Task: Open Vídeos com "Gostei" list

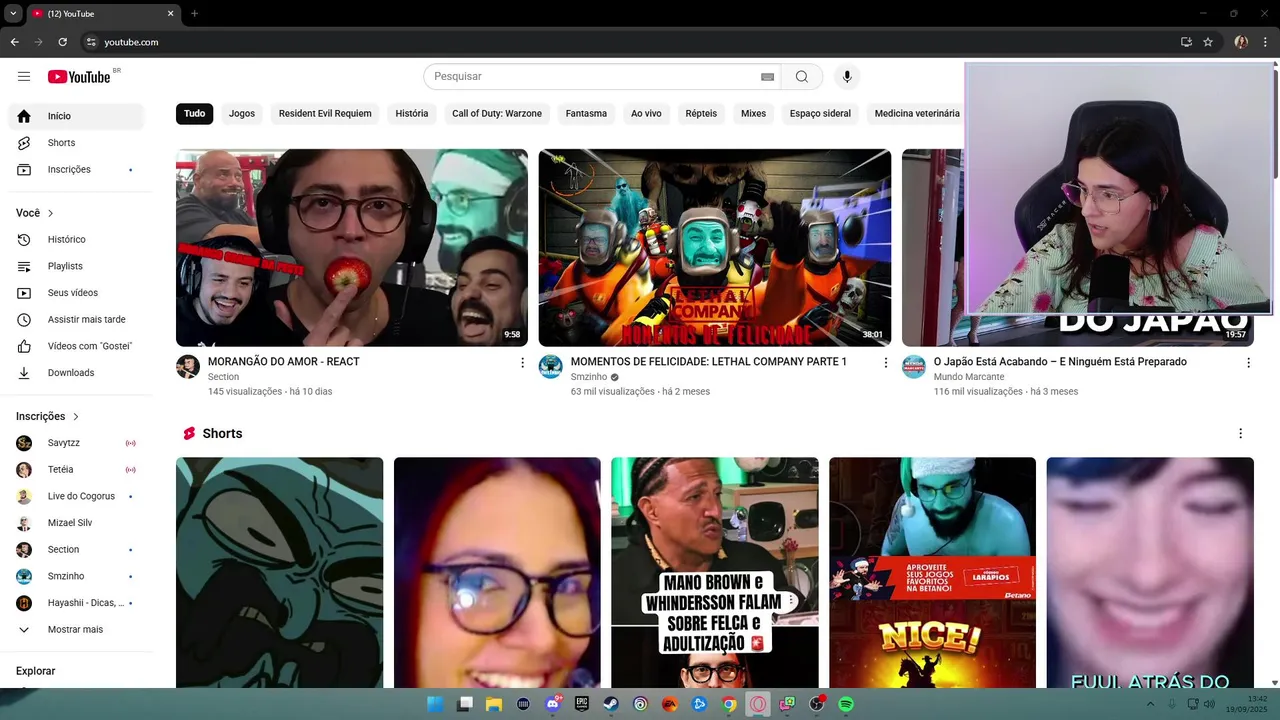Action: tap(76, 346)
